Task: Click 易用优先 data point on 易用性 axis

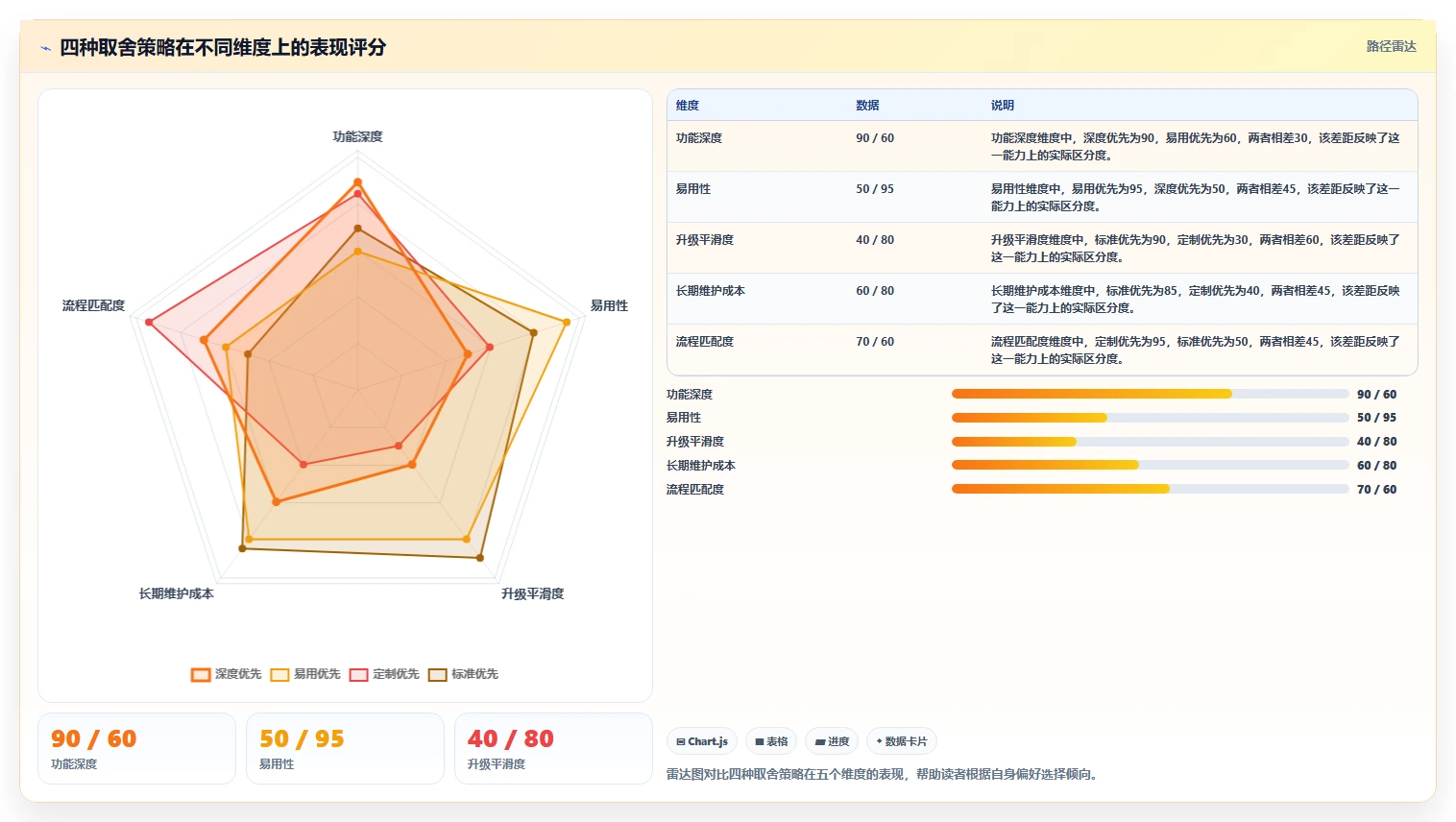Action: pyautogui.click(x=567, y=322)
